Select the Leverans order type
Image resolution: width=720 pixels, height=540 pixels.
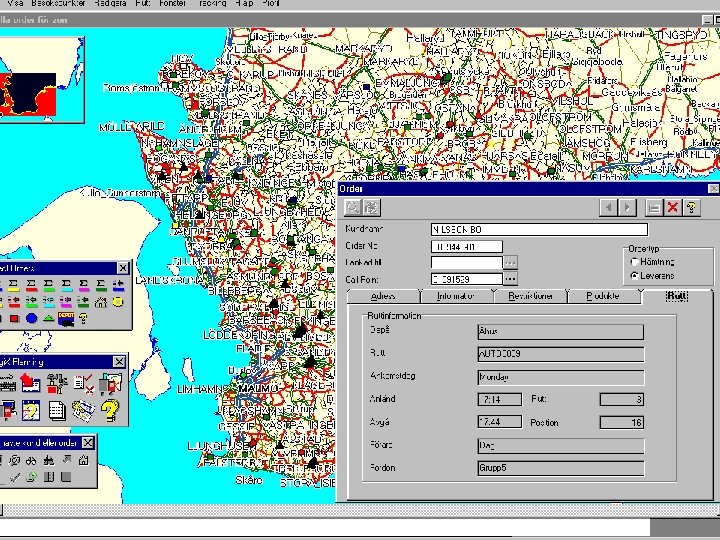(653, 276)
